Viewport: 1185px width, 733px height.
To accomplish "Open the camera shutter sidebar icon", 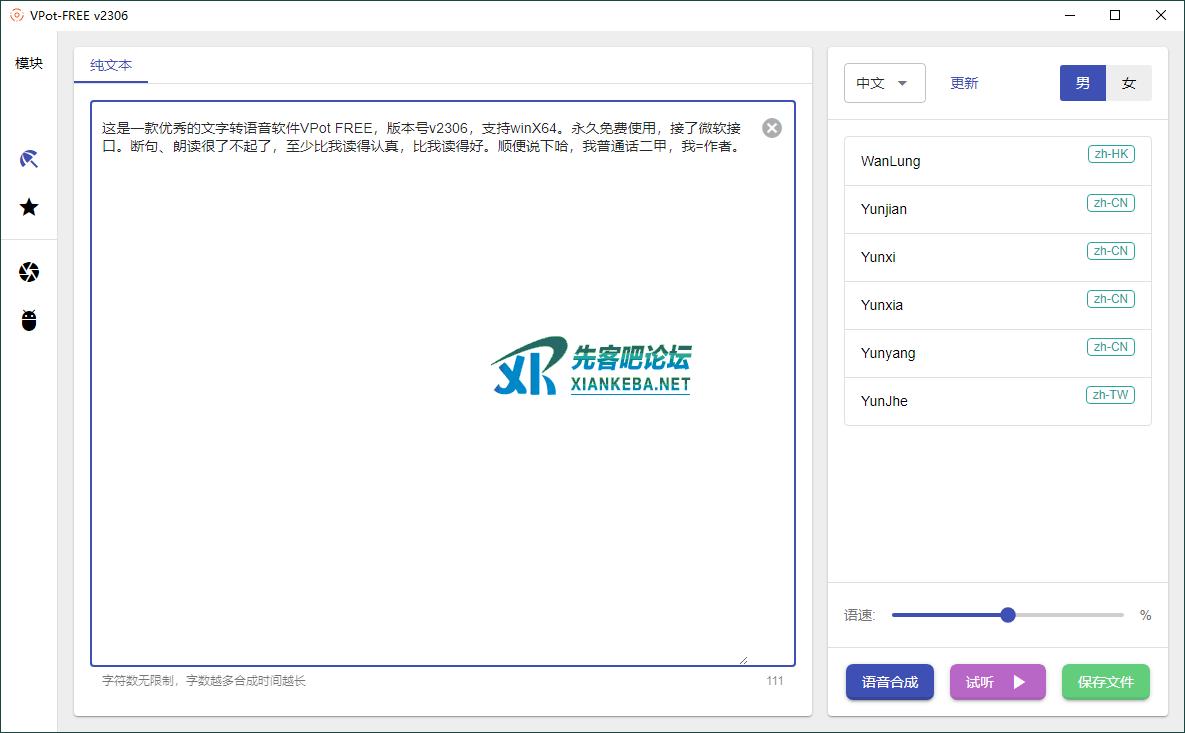I will pyautogui.click(x=29, y=272).
